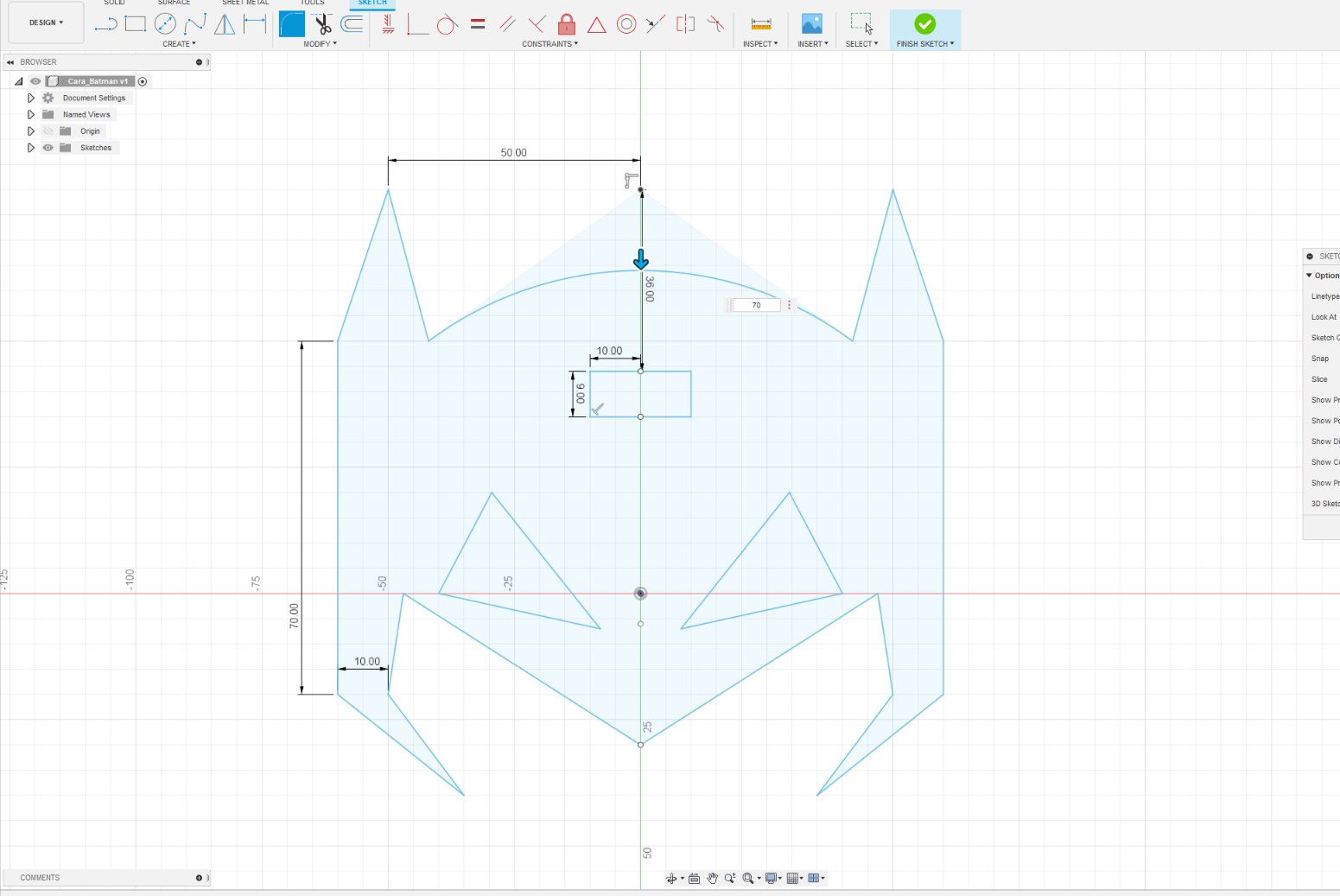
Task: Click the Look At icon in navigation bar
Action: [x=694, y=878]
